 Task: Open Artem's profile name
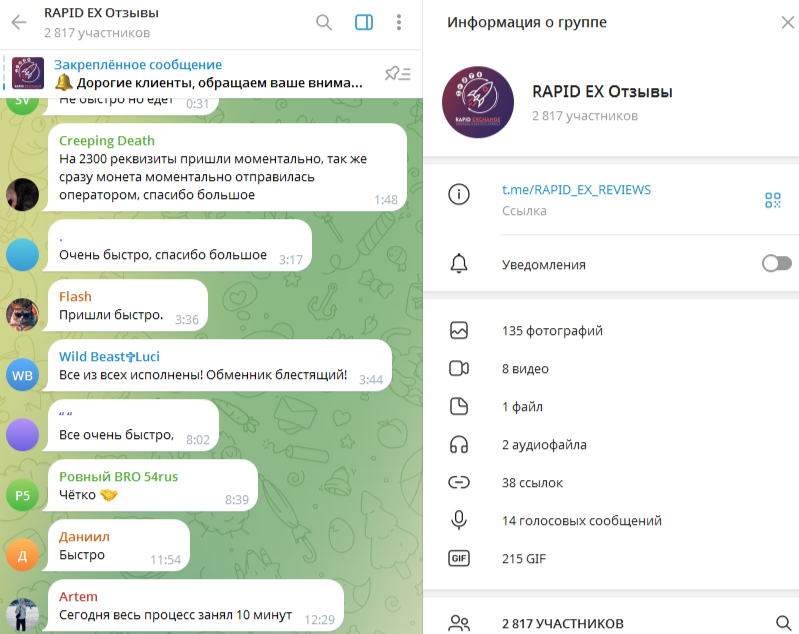tap(78, 597)
